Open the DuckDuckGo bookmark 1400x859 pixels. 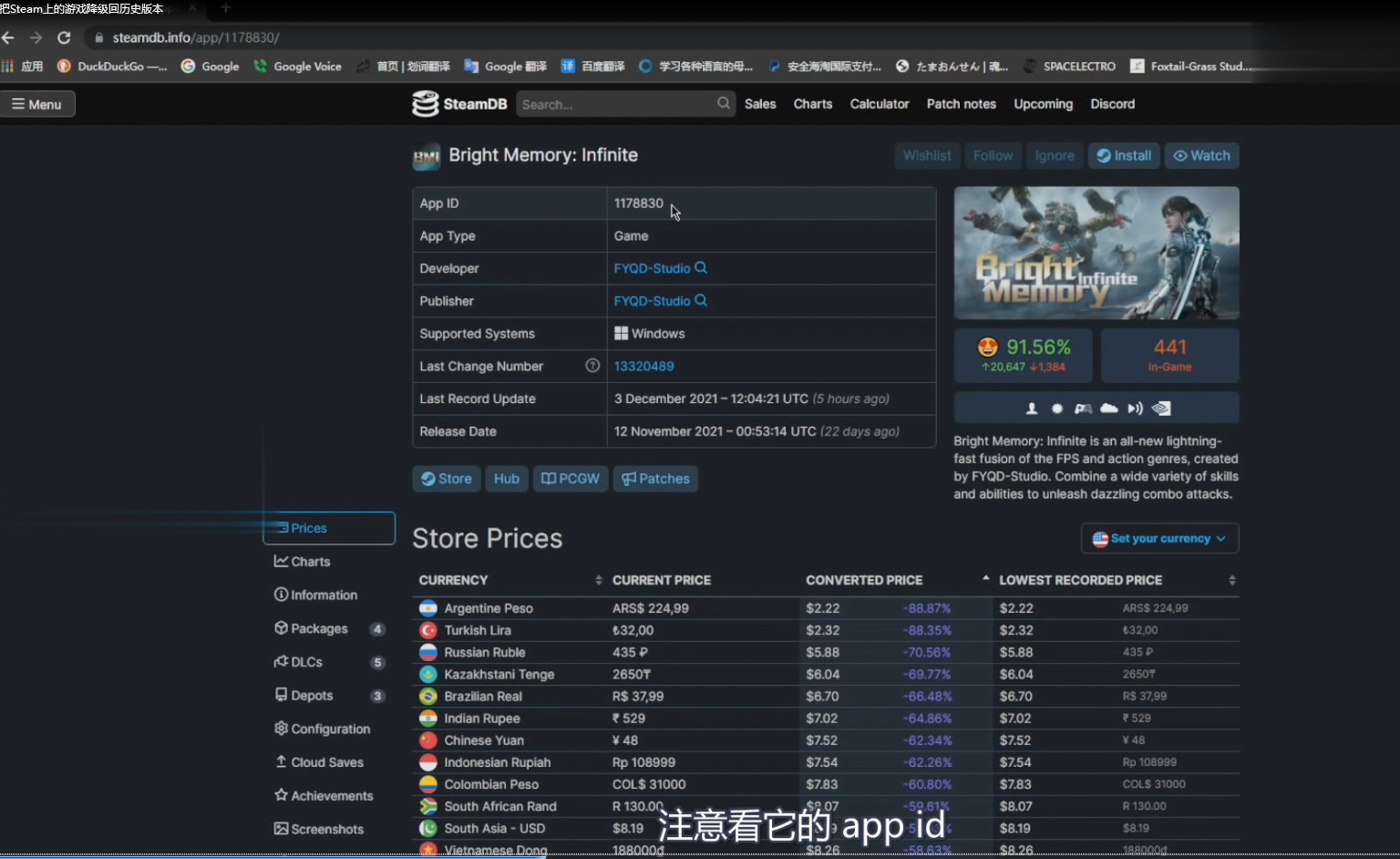tap(112, 66)
